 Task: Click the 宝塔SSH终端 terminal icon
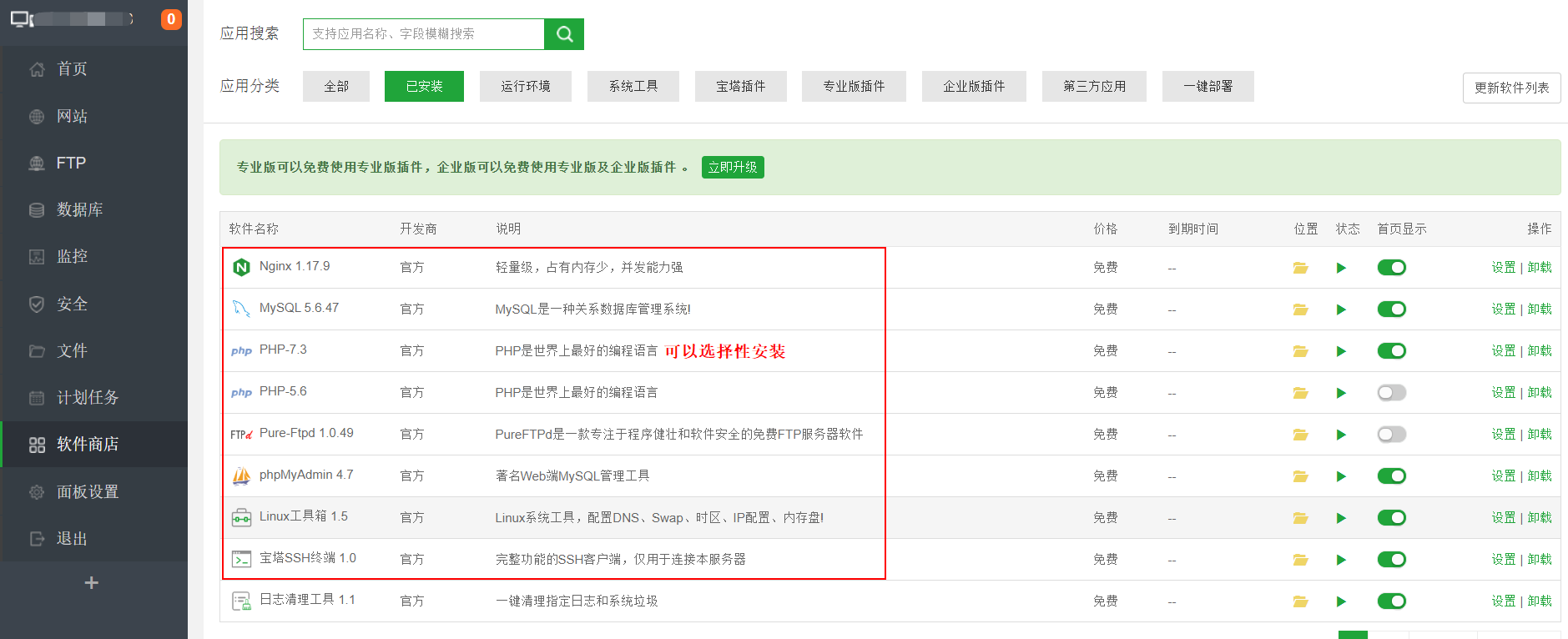[x=241, y=559]
